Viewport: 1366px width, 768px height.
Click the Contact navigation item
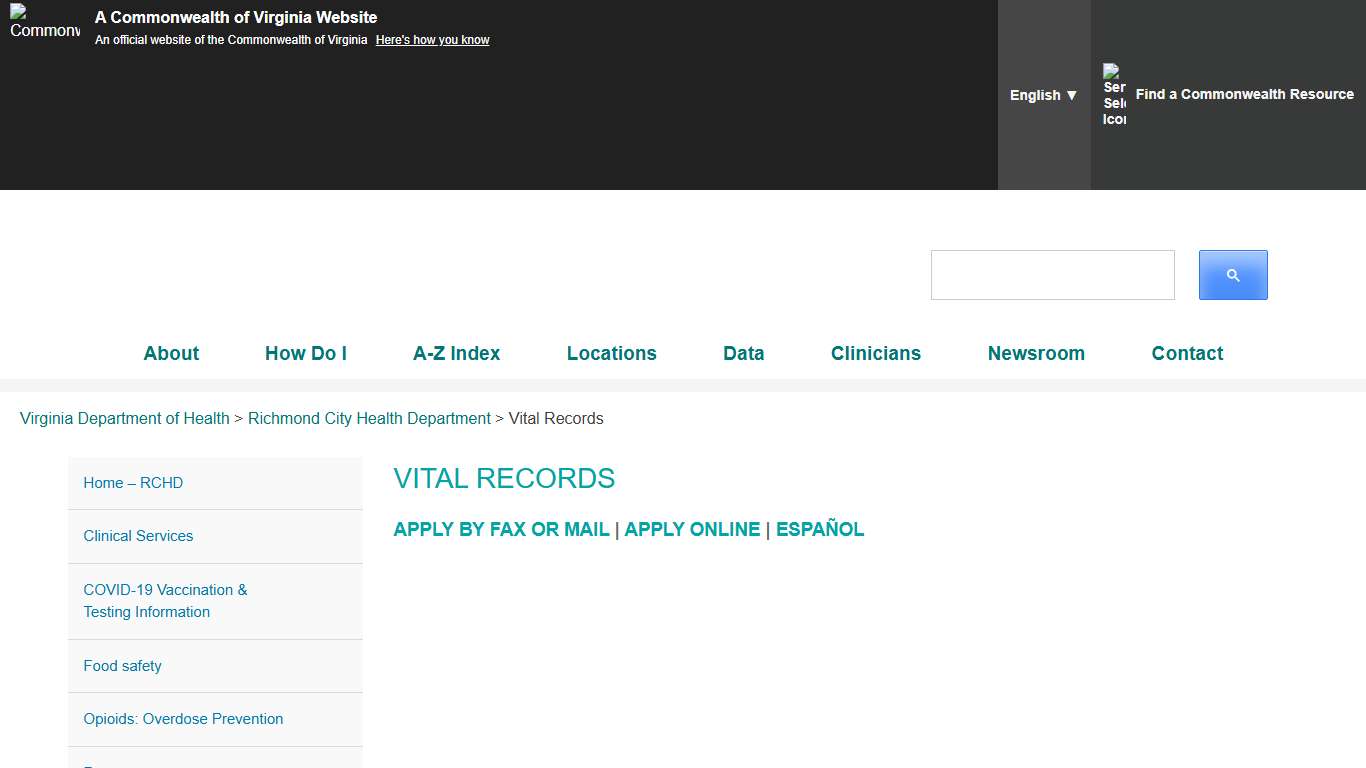click(x=1187, y=353)
